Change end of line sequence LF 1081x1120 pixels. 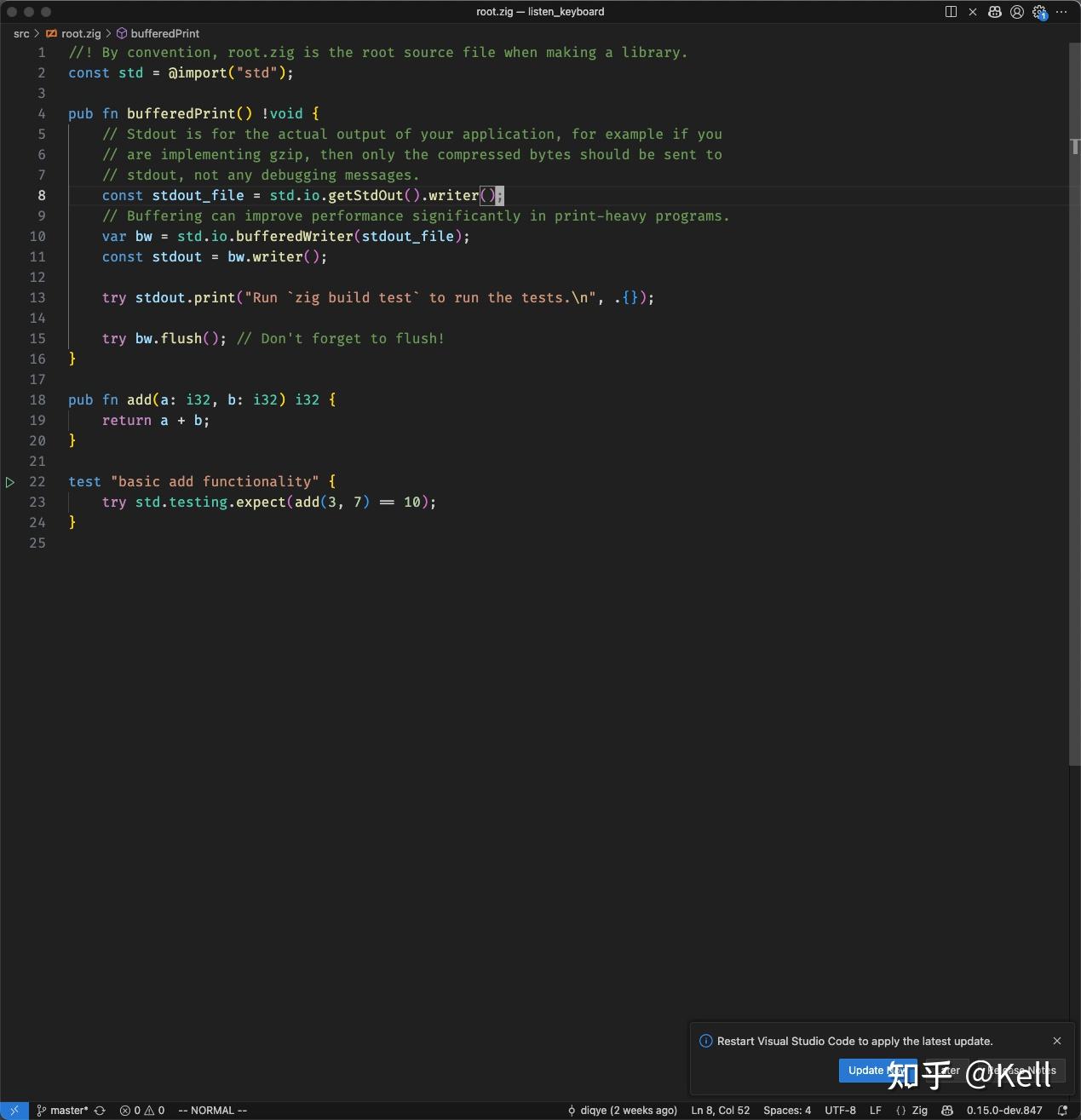[875, 1111]
